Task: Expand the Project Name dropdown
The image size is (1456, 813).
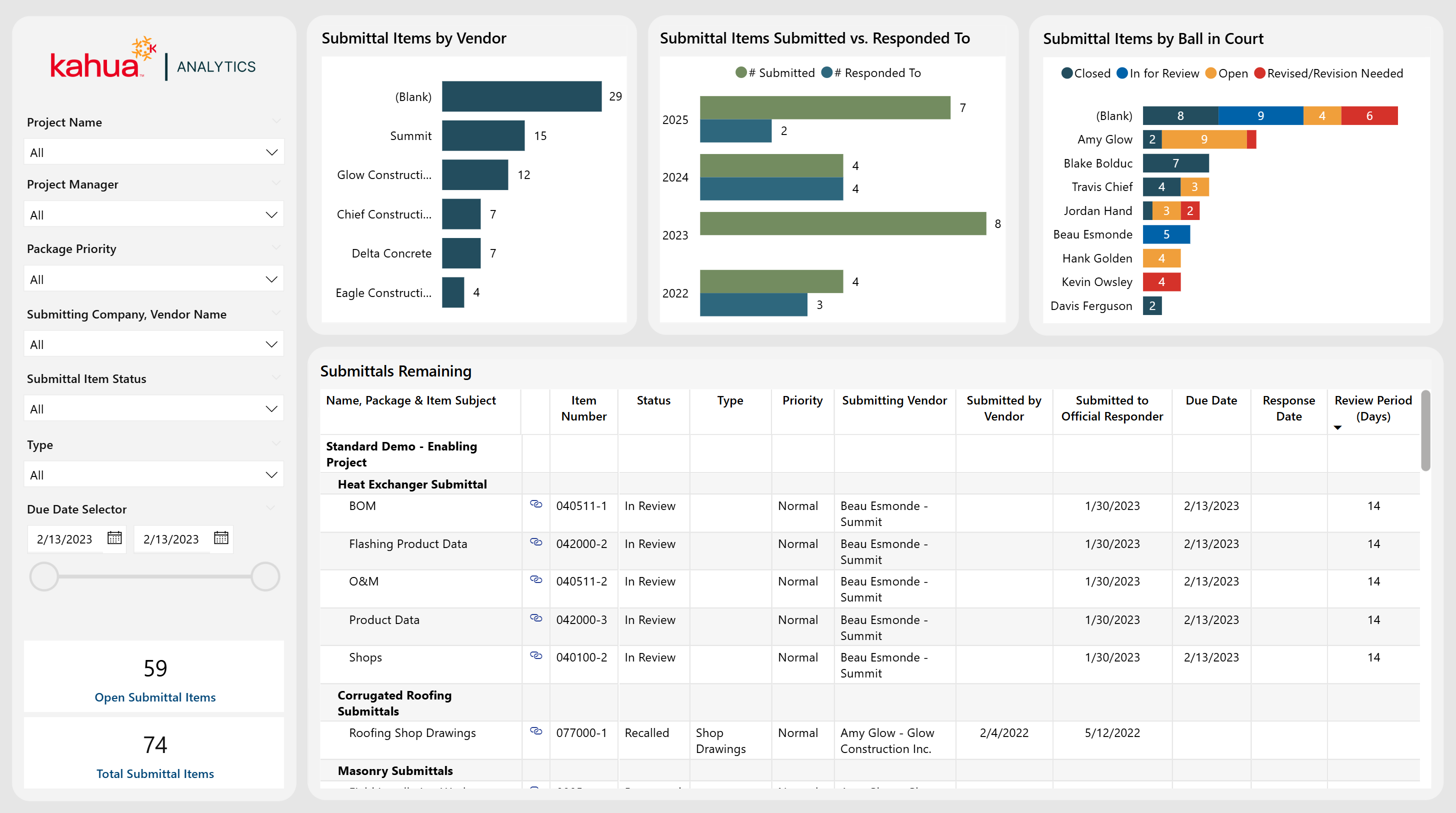Action: [x=153, y=152]
